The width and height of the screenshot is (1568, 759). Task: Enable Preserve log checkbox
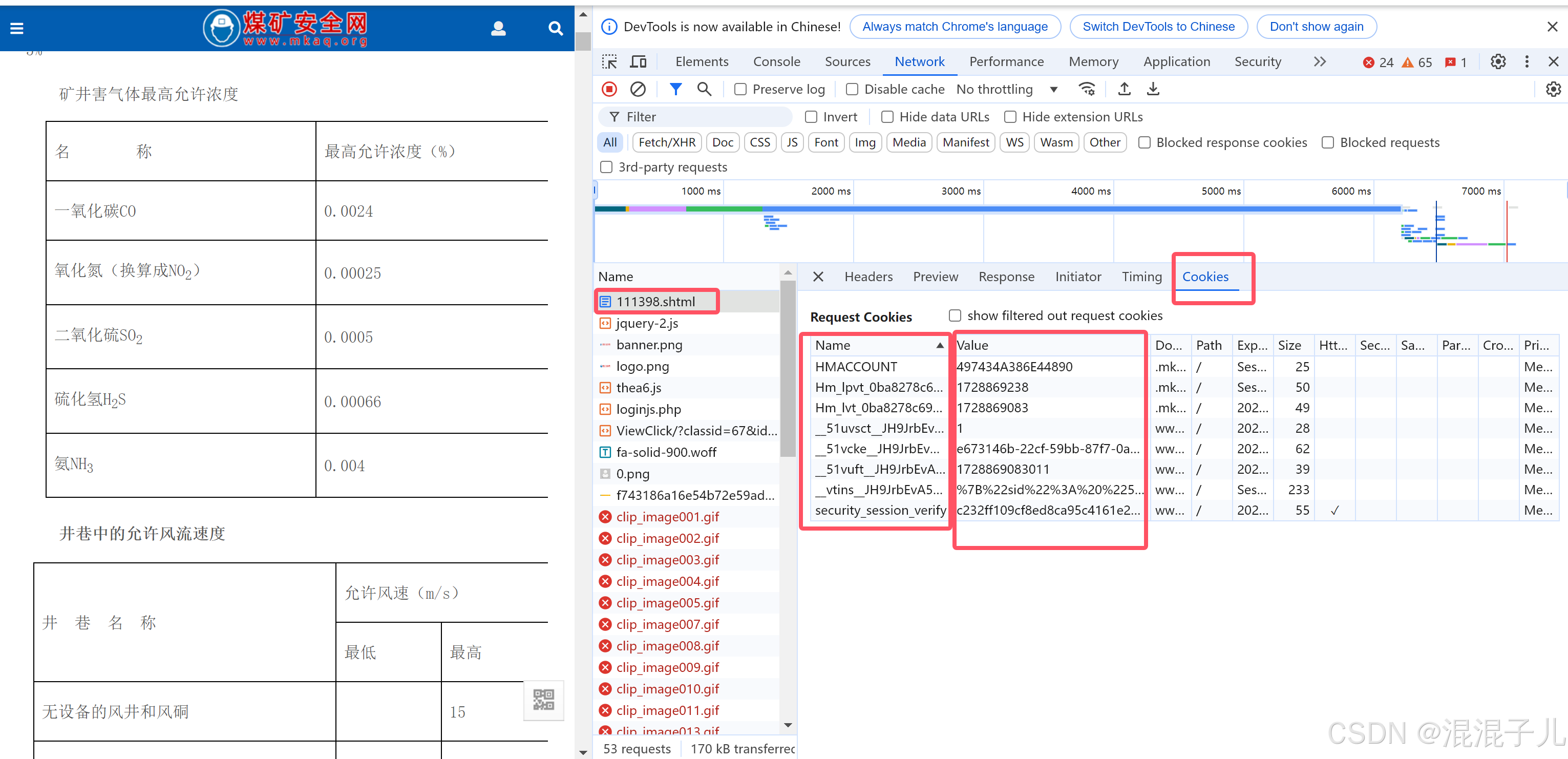[740, 90]
